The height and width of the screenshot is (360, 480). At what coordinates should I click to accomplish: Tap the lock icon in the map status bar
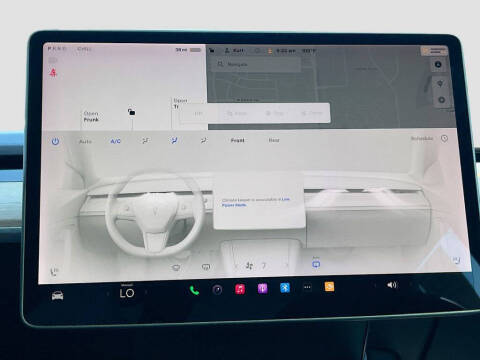[x=212, y=51]
